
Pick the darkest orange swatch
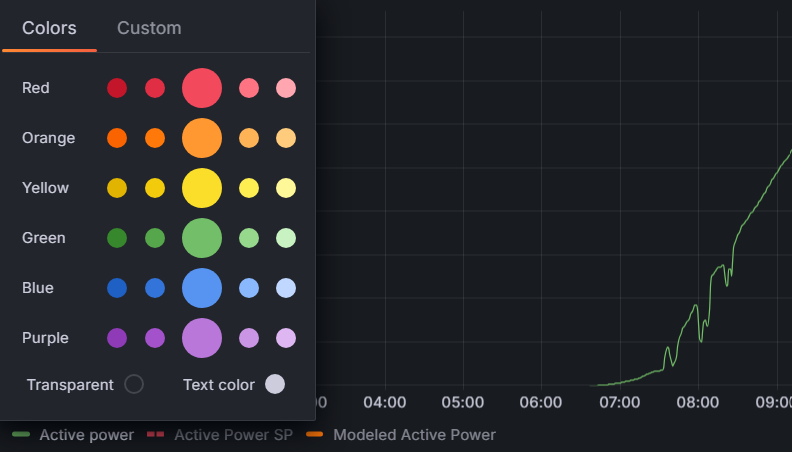tap(117, 138)
